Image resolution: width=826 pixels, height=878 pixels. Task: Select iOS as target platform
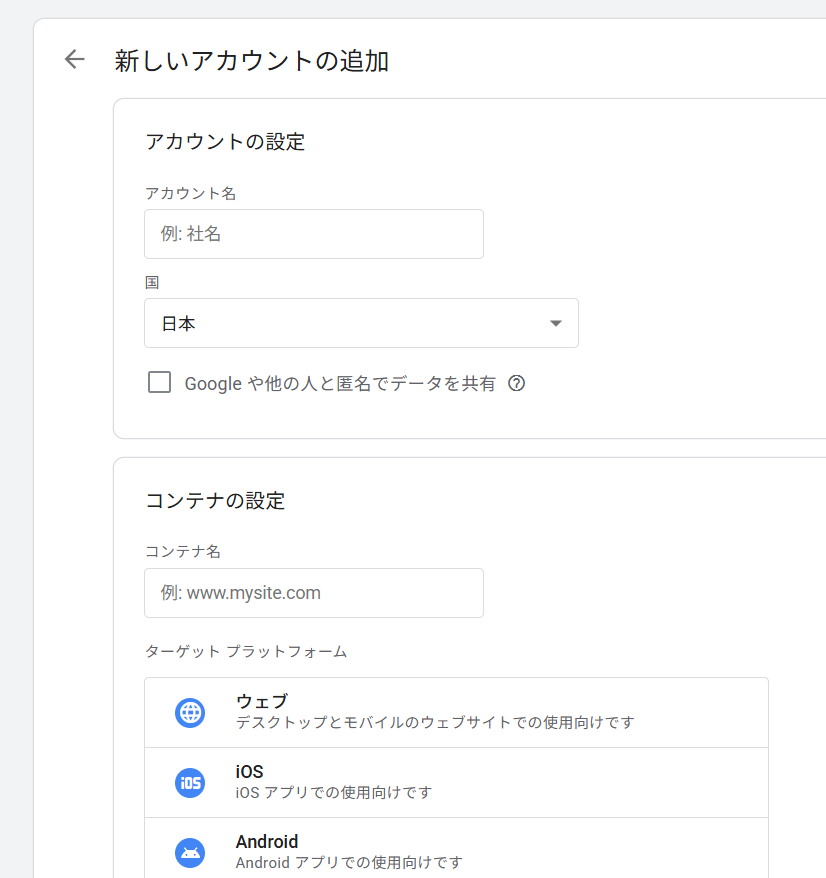point(456,783)
